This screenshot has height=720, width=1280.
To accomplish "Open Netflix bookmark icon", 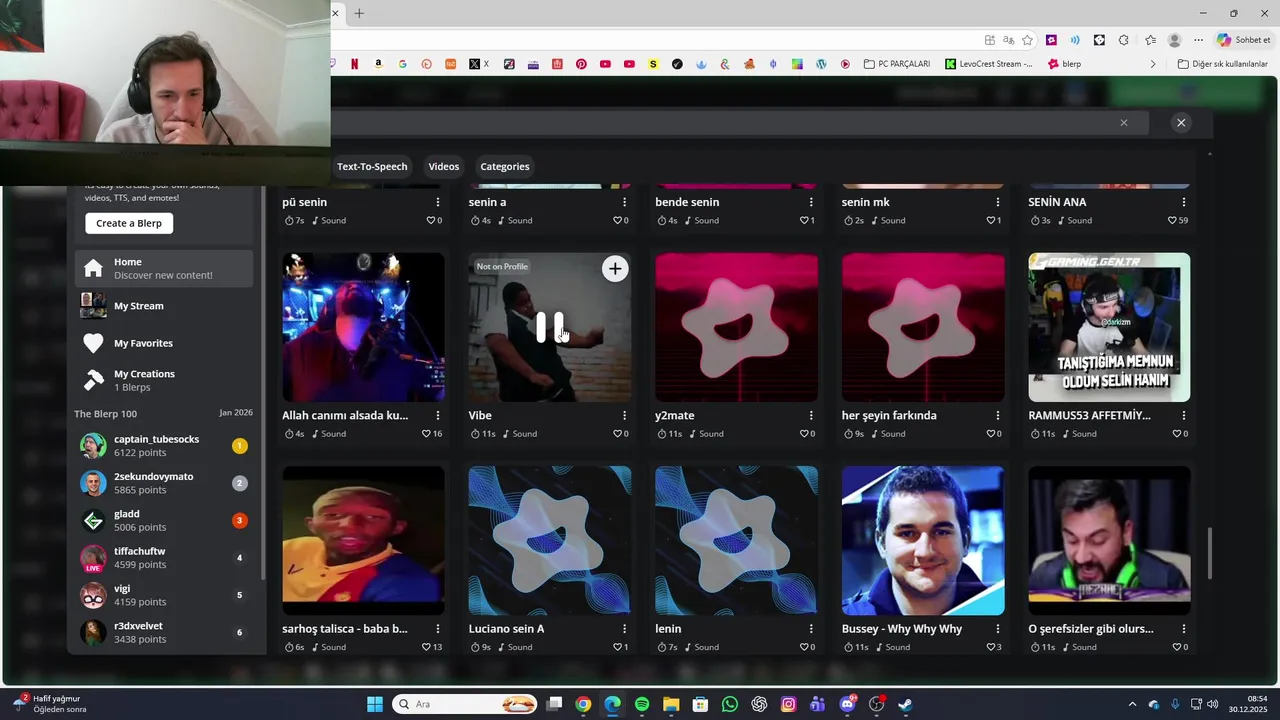I will [354, 64].
